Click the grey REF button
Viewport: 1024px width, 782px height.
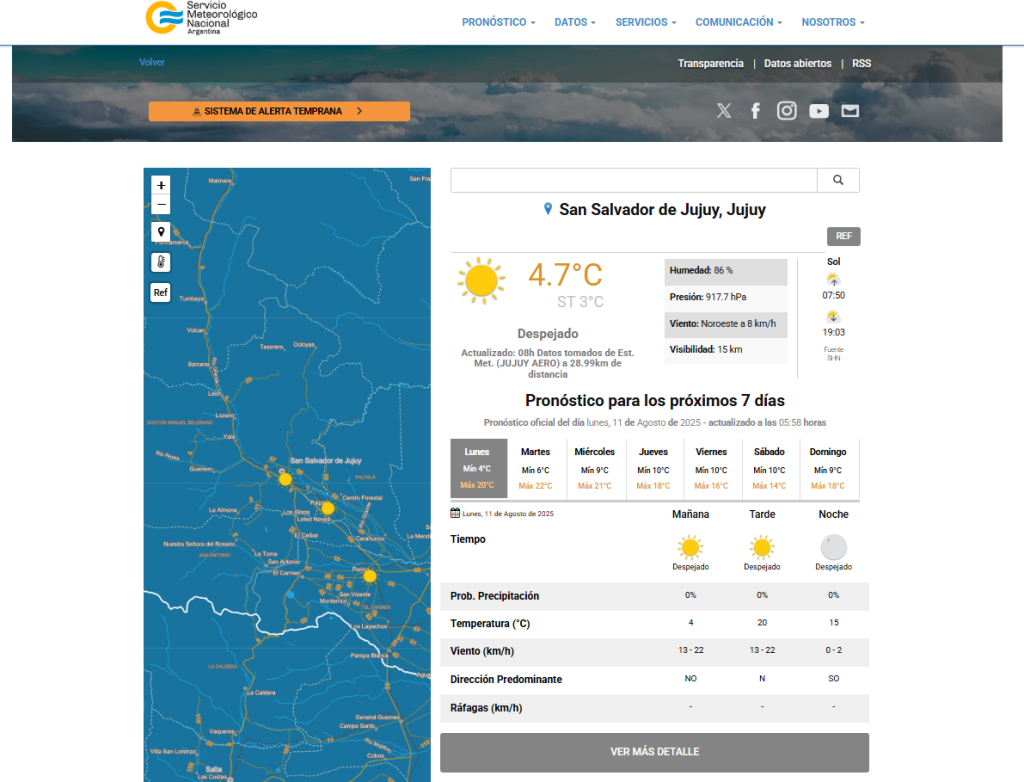click(x=843, y=237)
